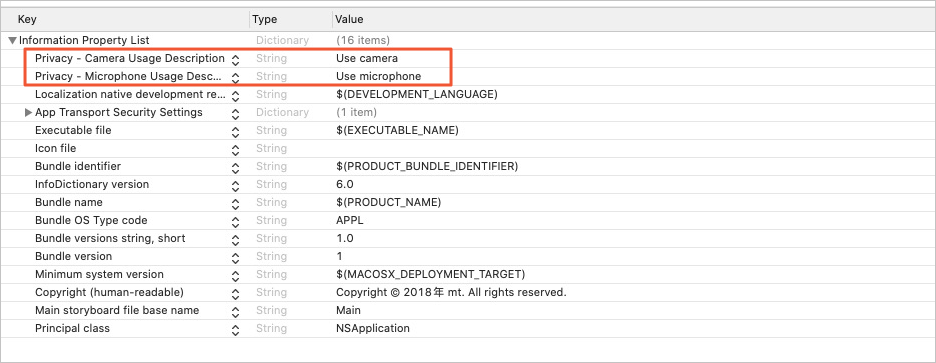This screenshot has width=936, height=363.
Task: Click the APPL value
Action: point(350,220)
